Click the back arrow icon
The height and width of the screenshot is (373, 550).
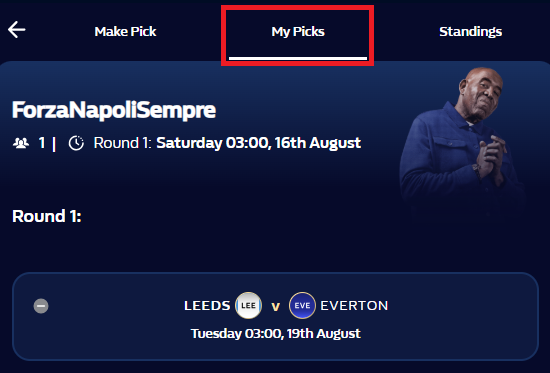pyautogui.click(x=16, y=29)
